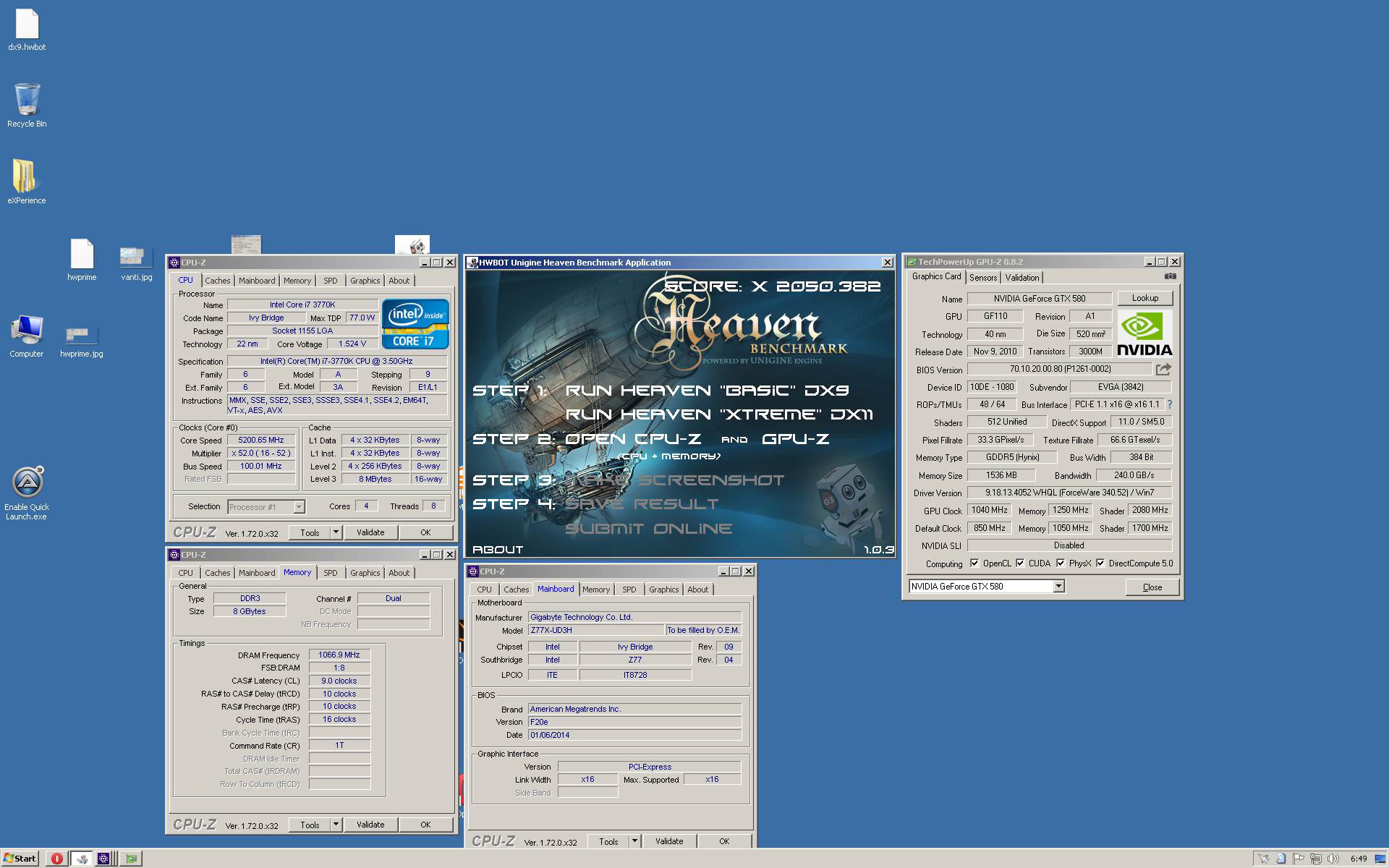Click the Lookup button in GPU-Z
Screen dimensions: 1389x868
click(1144, 298)
